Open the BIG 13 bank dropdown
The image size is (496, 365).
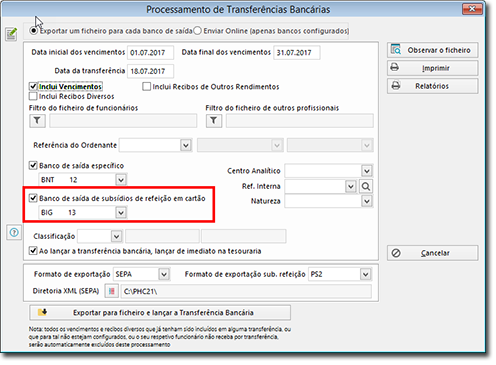coord(121,212)
